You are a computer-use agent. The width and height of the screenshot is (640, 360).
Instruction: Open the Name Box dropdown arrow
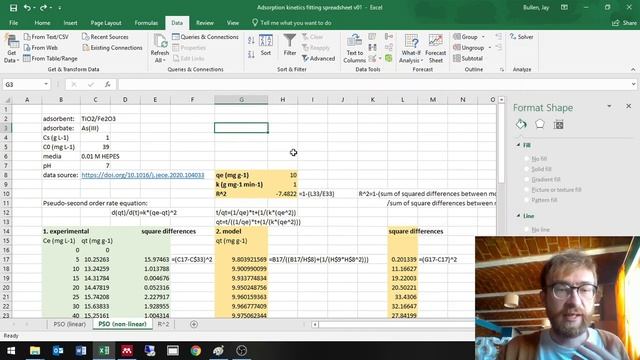[x=46, y=84]
